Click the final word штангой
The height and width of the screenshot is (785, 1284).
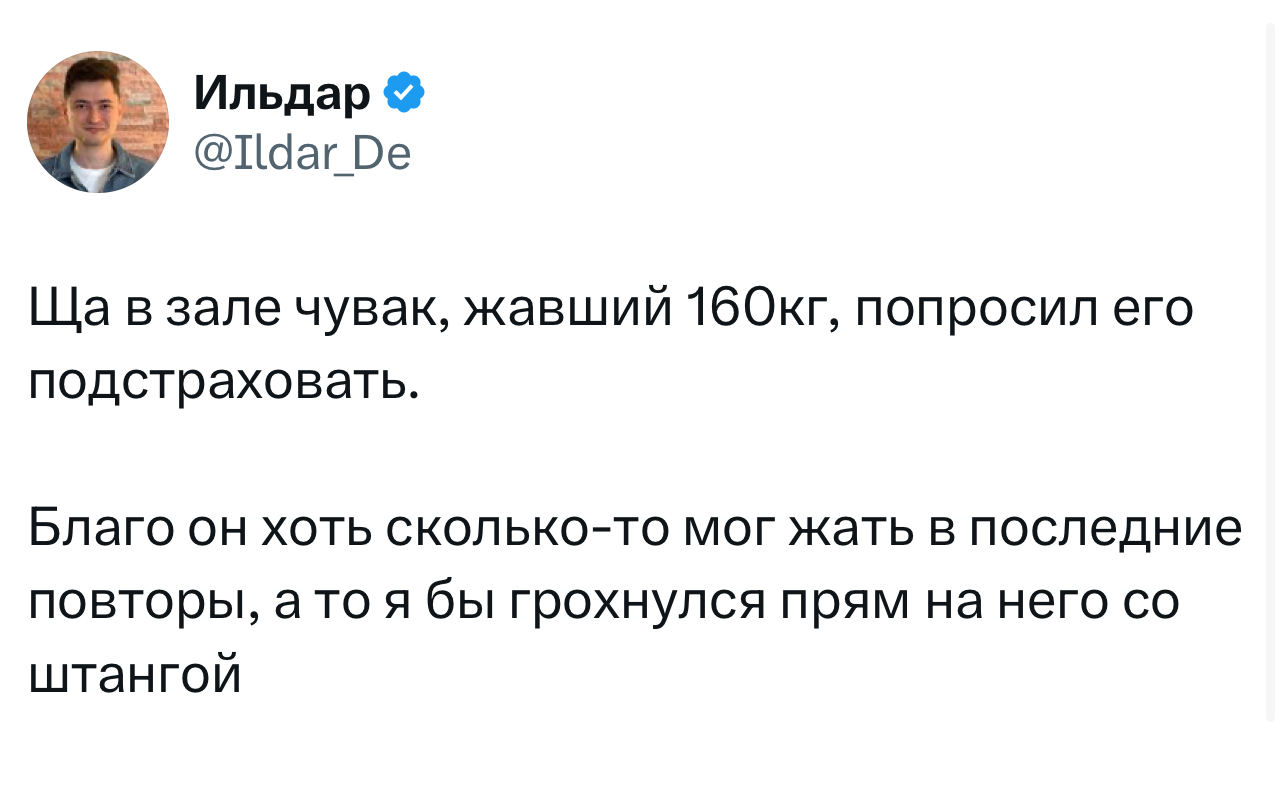click(135, 676)
